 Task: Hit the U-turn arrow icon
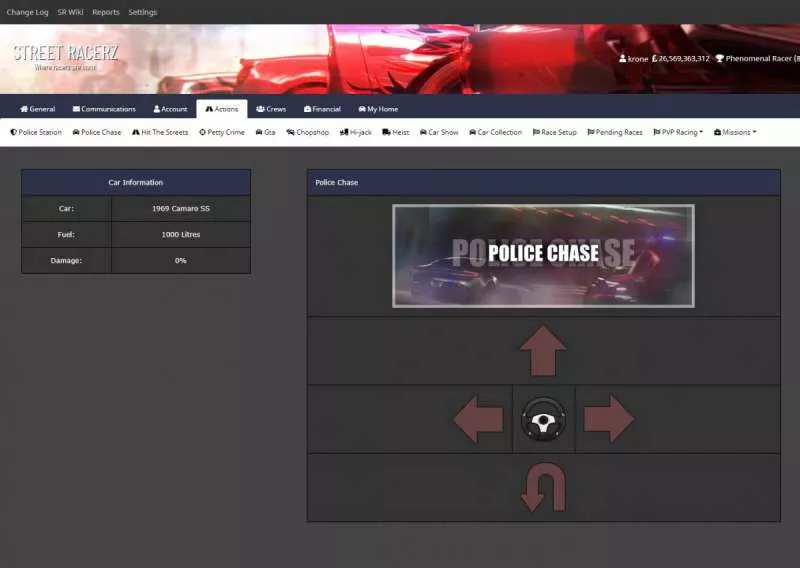[x=543, y=488]
